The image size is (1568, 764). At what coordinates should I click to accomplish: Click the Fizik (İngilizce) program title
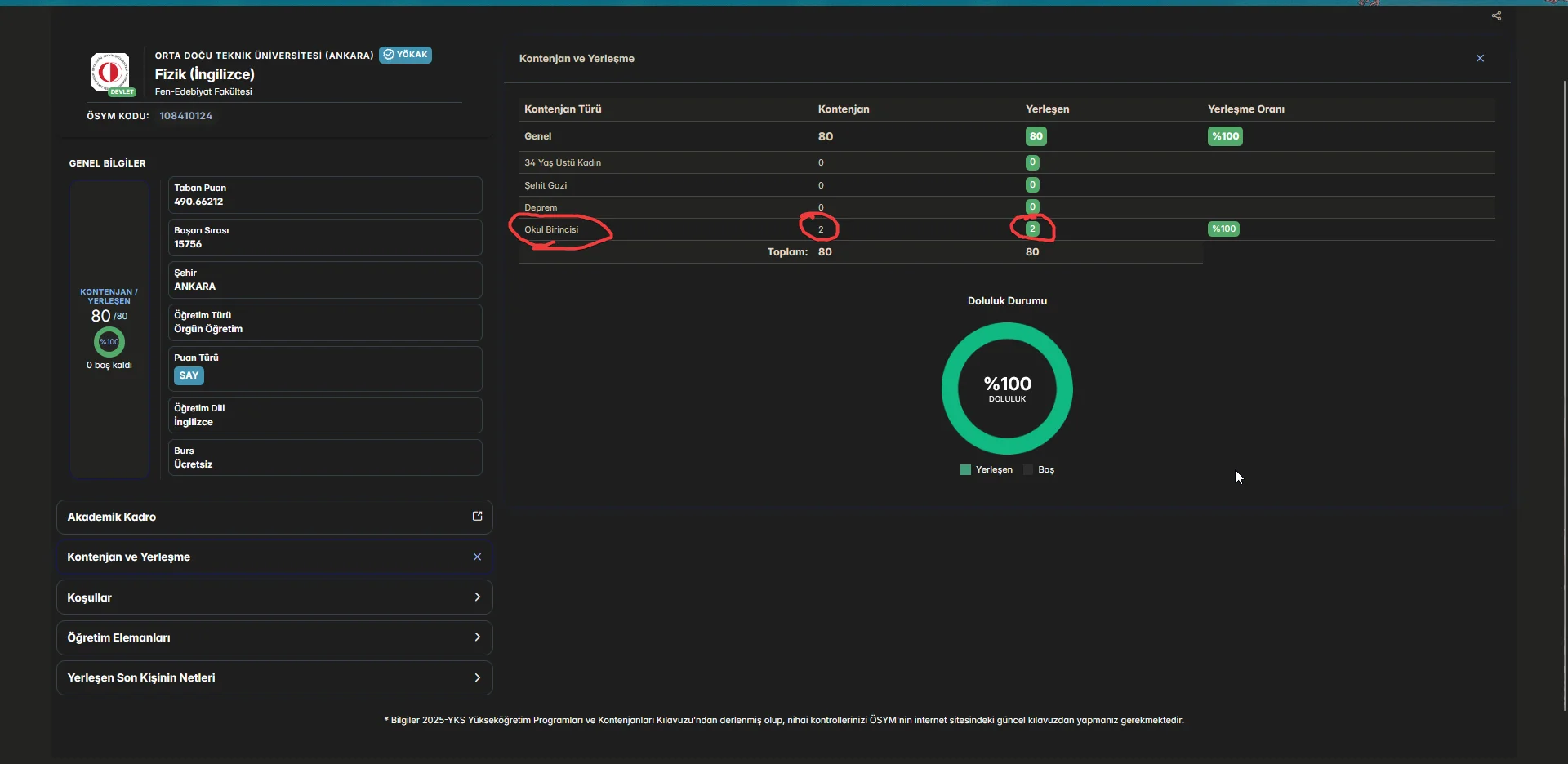pyautogui.click(x=205, y=73)
